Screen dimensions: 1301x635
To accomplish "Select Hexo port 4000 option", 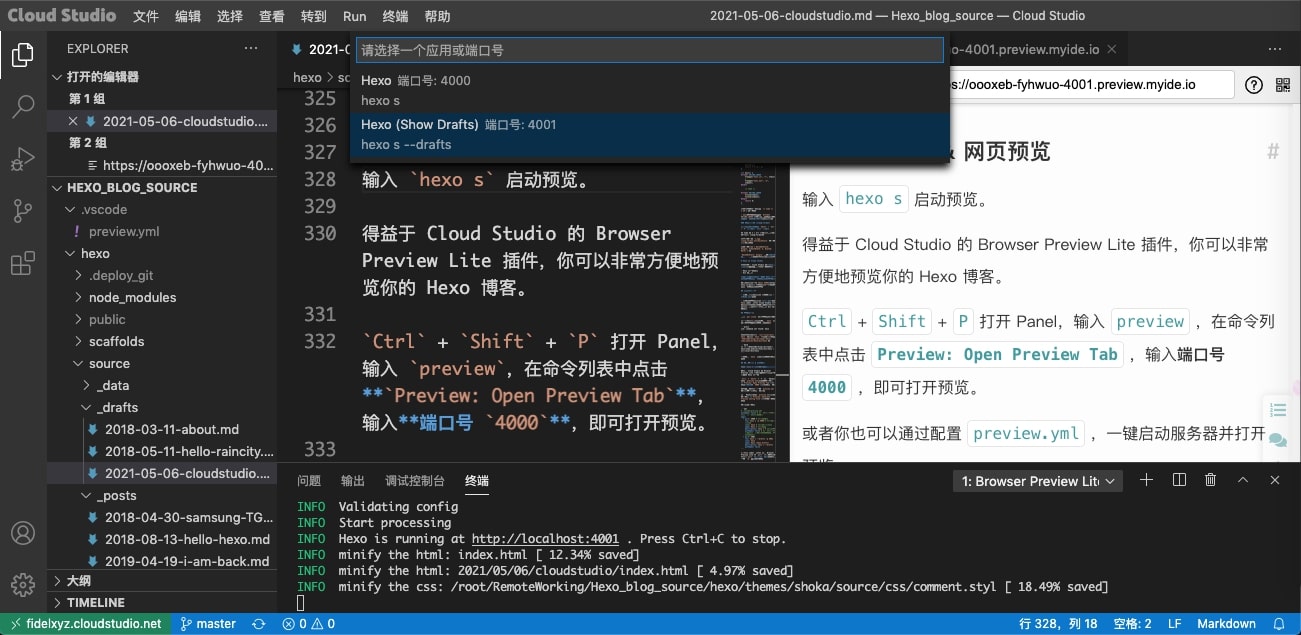I will click(649, 90).
